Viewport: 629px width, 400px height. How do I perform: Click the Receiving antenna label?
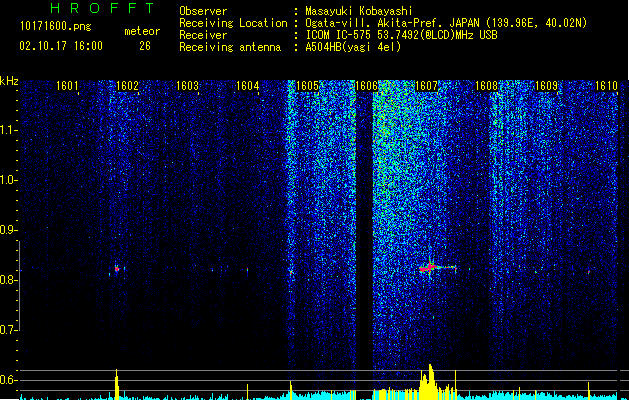230,47
